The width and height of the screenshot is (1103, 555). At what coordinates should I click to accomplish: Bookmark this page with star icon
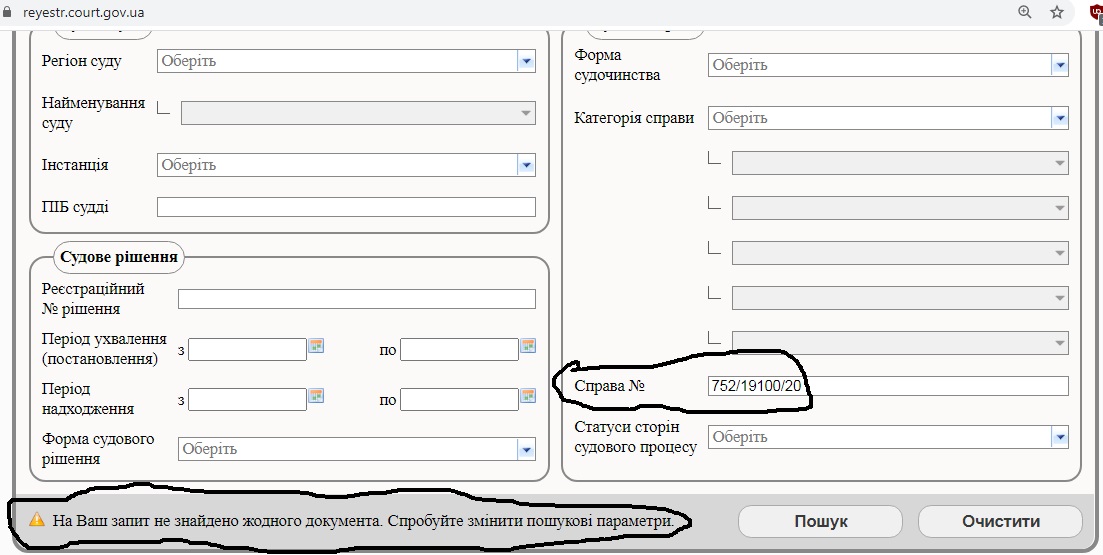click(x=1057, y=12)
